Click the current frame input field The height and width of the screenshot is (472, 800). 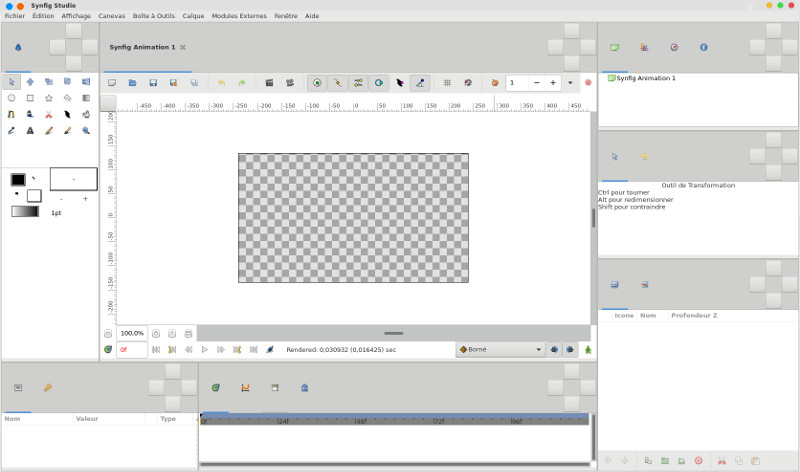[132, 349]
